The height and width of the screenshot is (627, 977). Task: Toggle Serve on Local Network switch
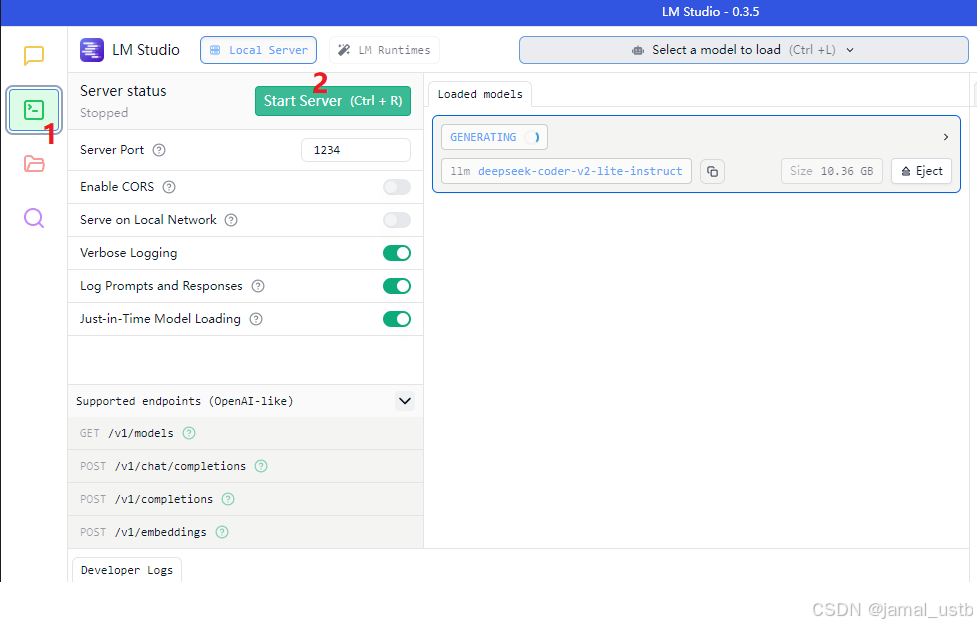pos(397,220)
